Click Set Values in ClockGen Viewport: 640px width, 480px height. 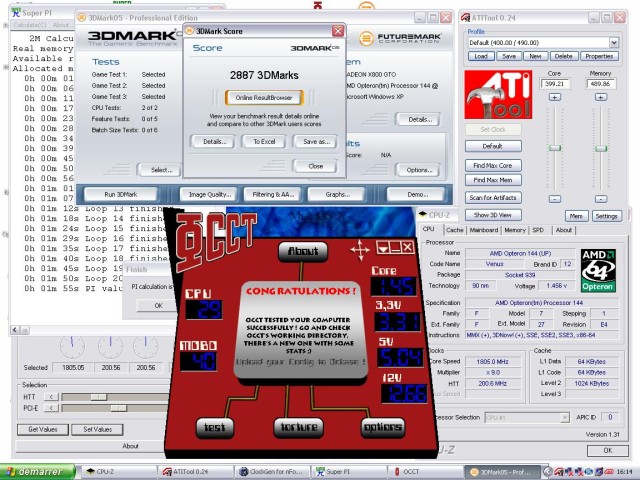point(97,429)
